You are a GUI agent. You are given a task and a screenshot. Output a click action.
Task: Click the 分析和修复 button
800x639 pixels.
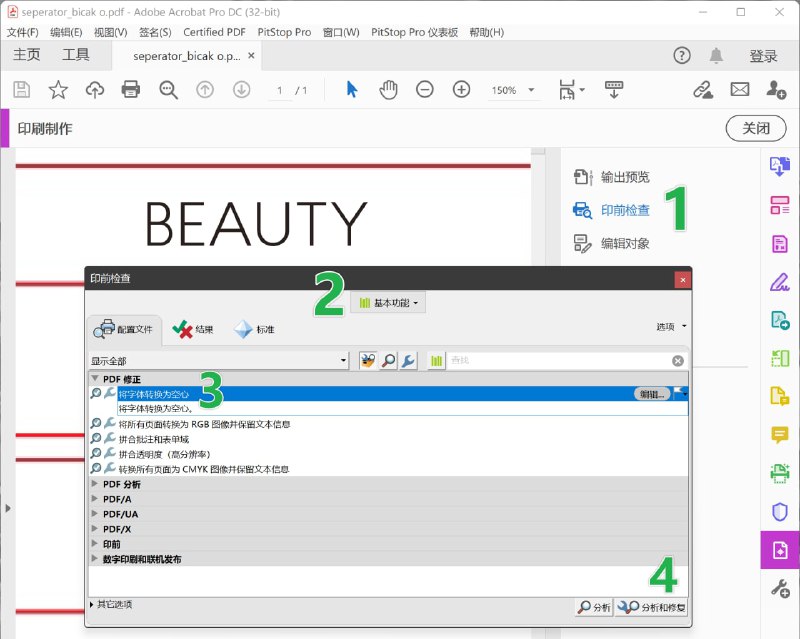coord(652,607)
